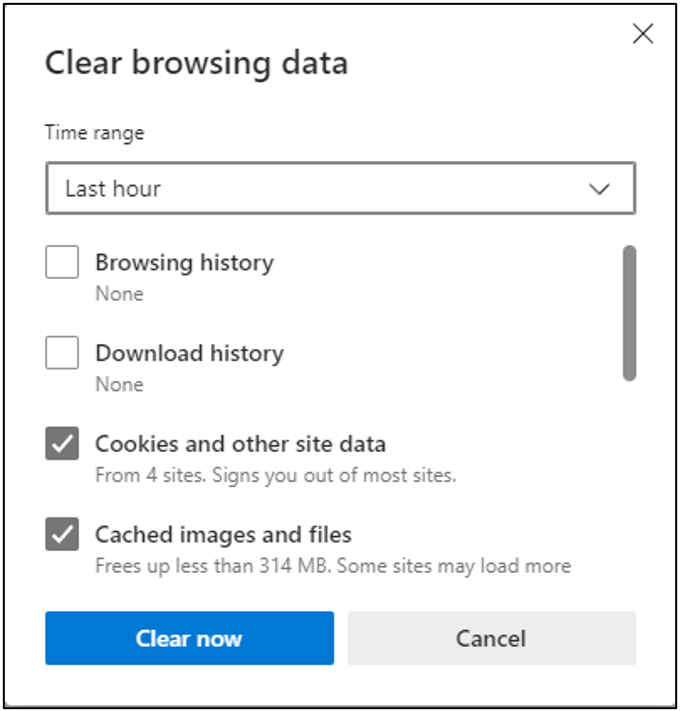The width and height of the screenshot is (682, 711).
Task: Click the 'Time range' field label
Action: click(x=94, y=133)
